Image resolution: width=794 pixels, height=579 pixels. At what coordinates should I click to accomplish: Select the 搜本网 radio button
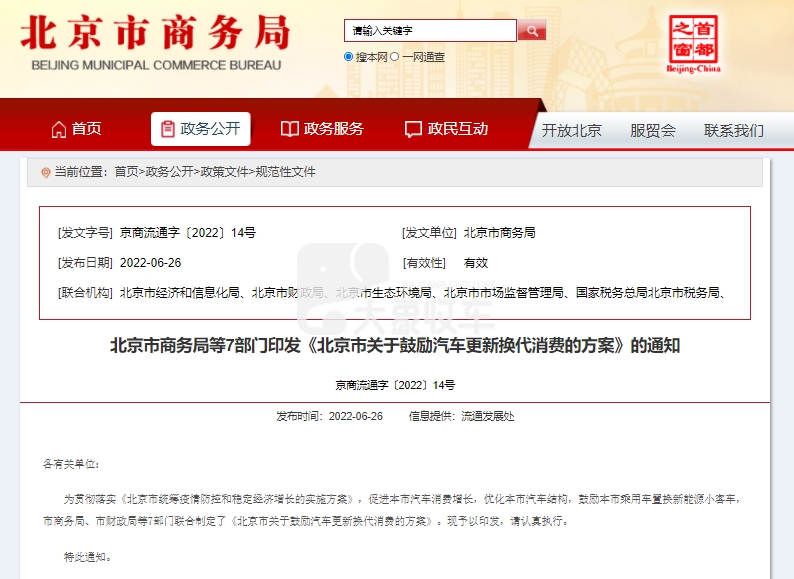pos(349,57)
